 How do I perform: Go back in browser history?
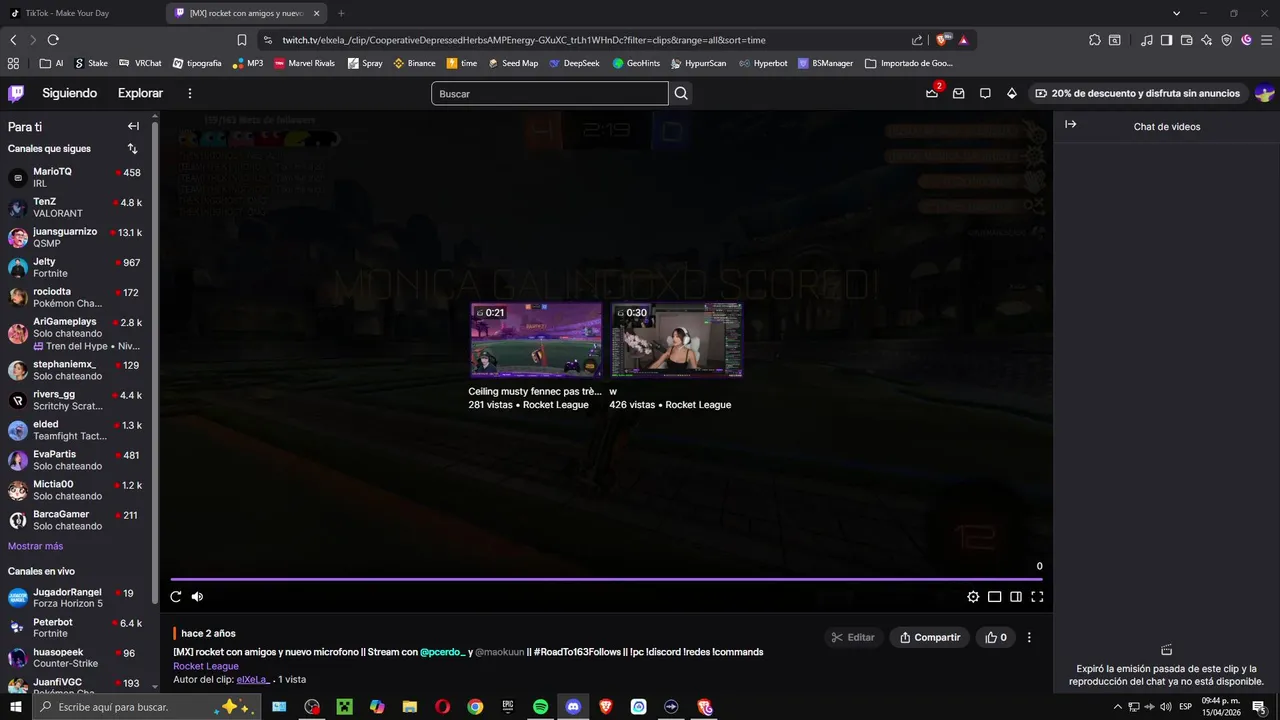coord(13,40)
